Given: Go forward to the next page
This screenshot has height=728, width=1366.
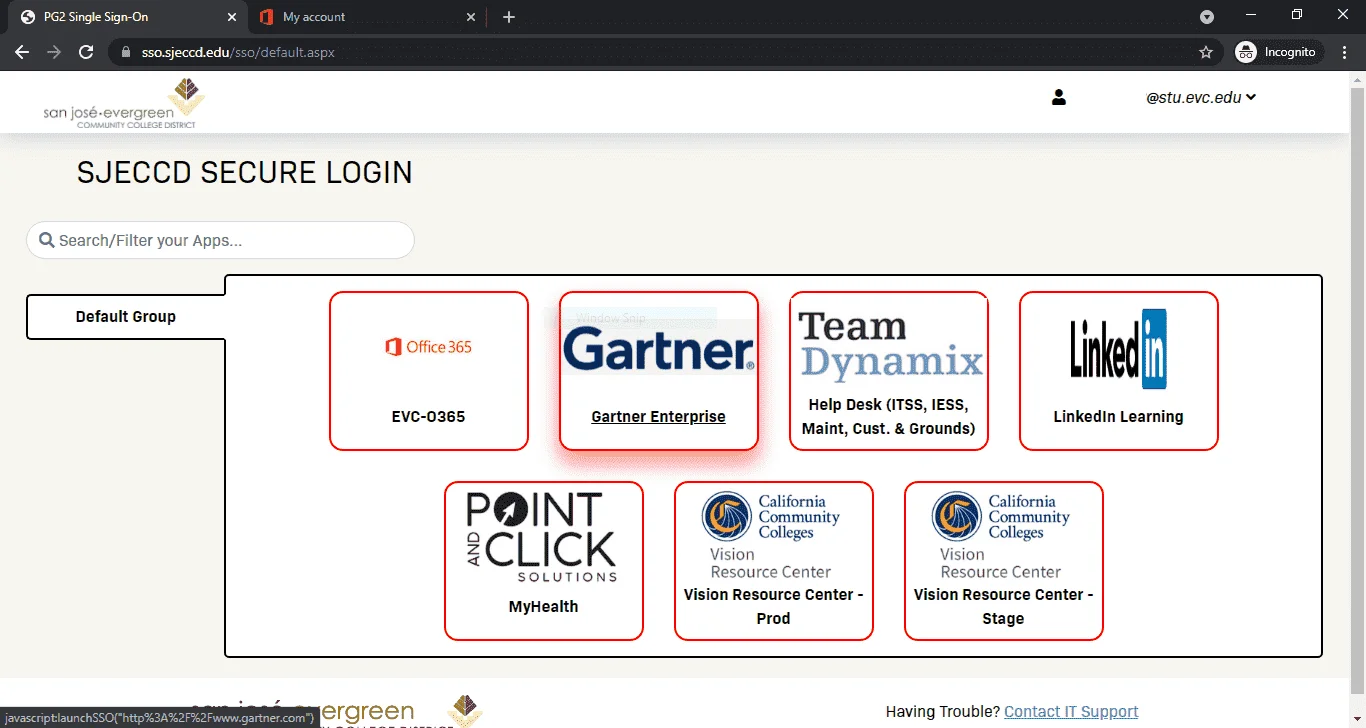Looking at the screenshot, I should click(x=54, y=52).
